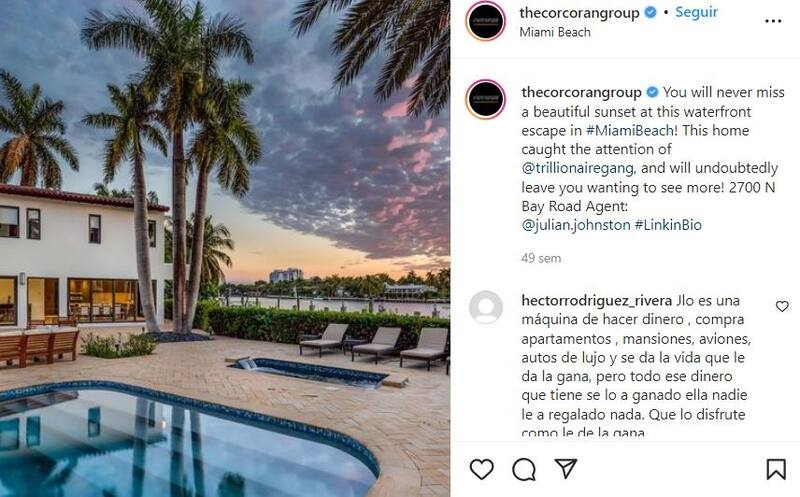The image size is (800, 497).
Task: Open thecorcorangroup profile picture in header
Action: 486,21
